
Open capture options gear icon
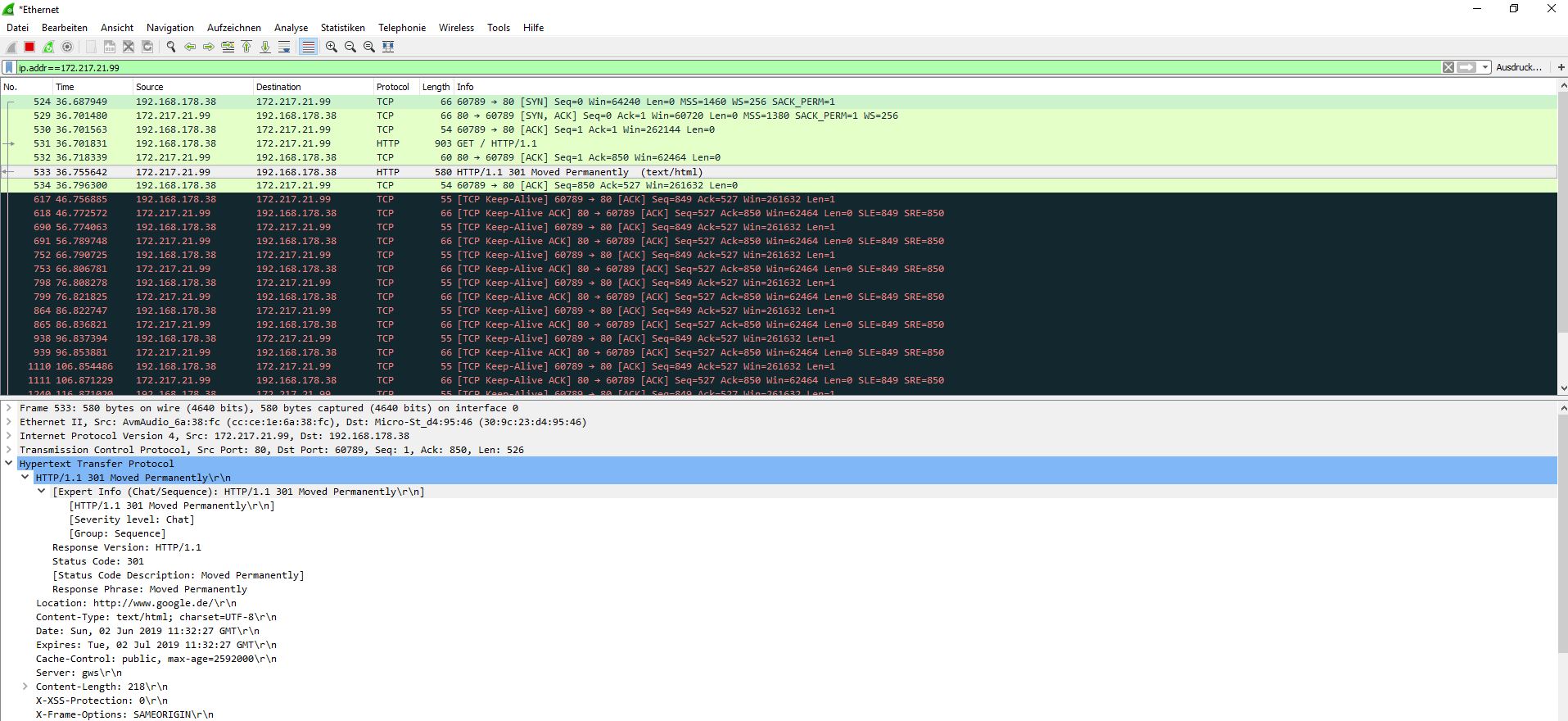tap(67, 47)
